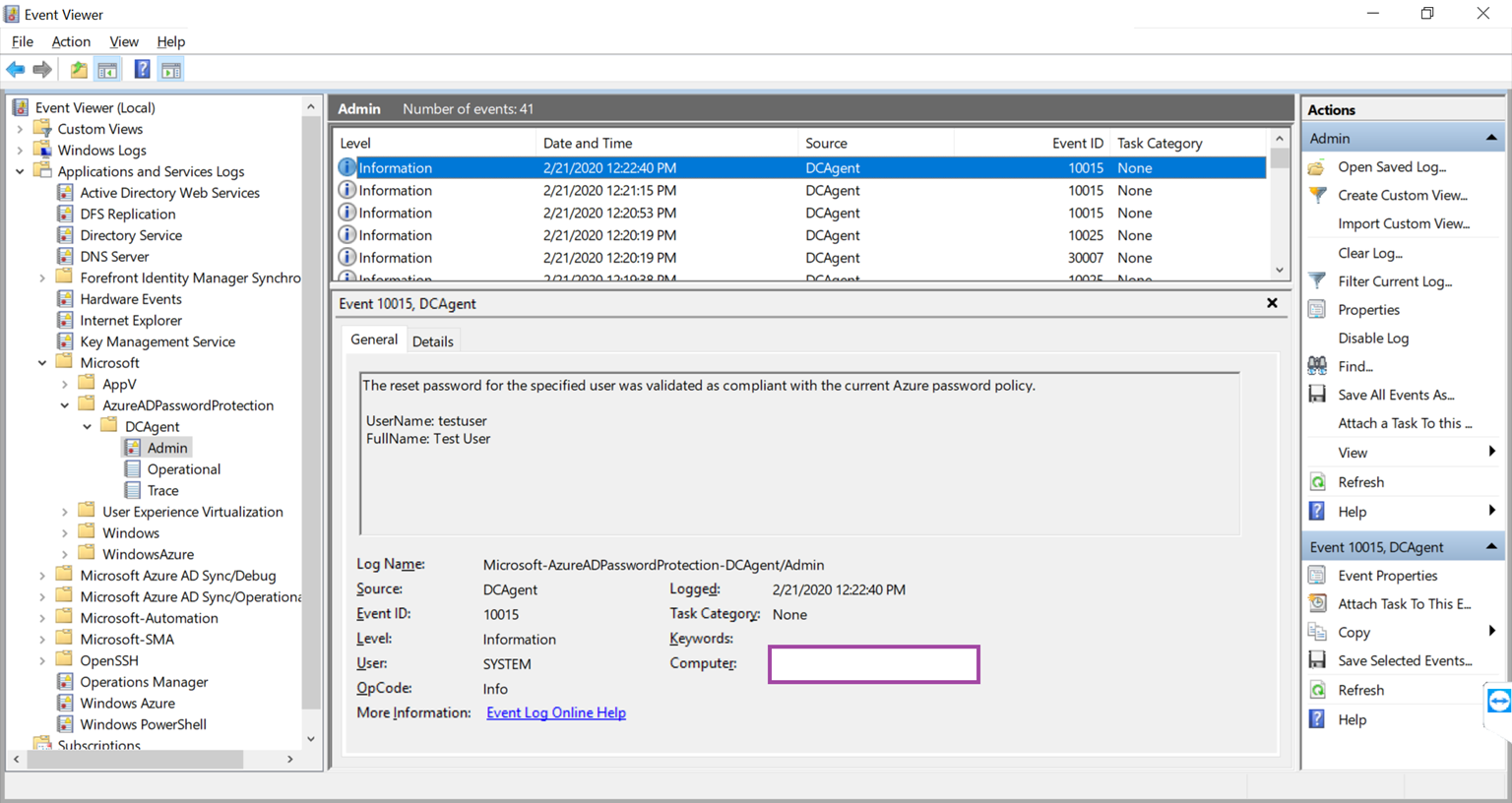Select Operations Manager log in tree
Viewport: 1512px width, 803px height.
[144, 682]
